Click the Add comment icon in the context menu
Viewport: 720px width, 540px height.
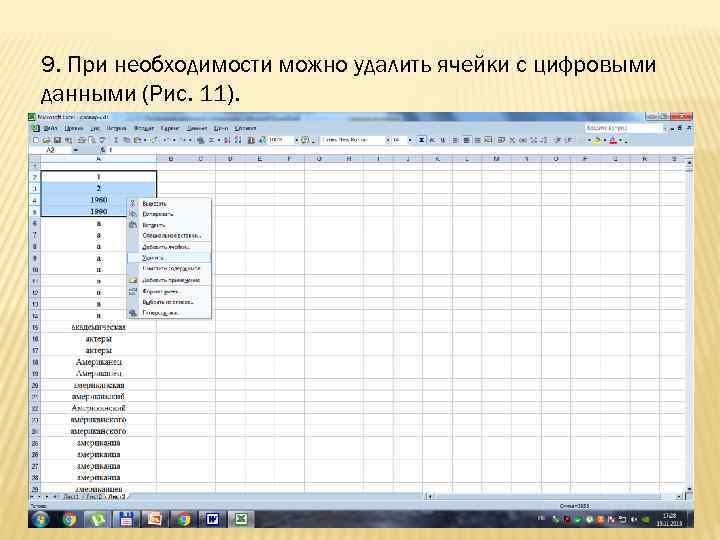click(x=133, y=280)
